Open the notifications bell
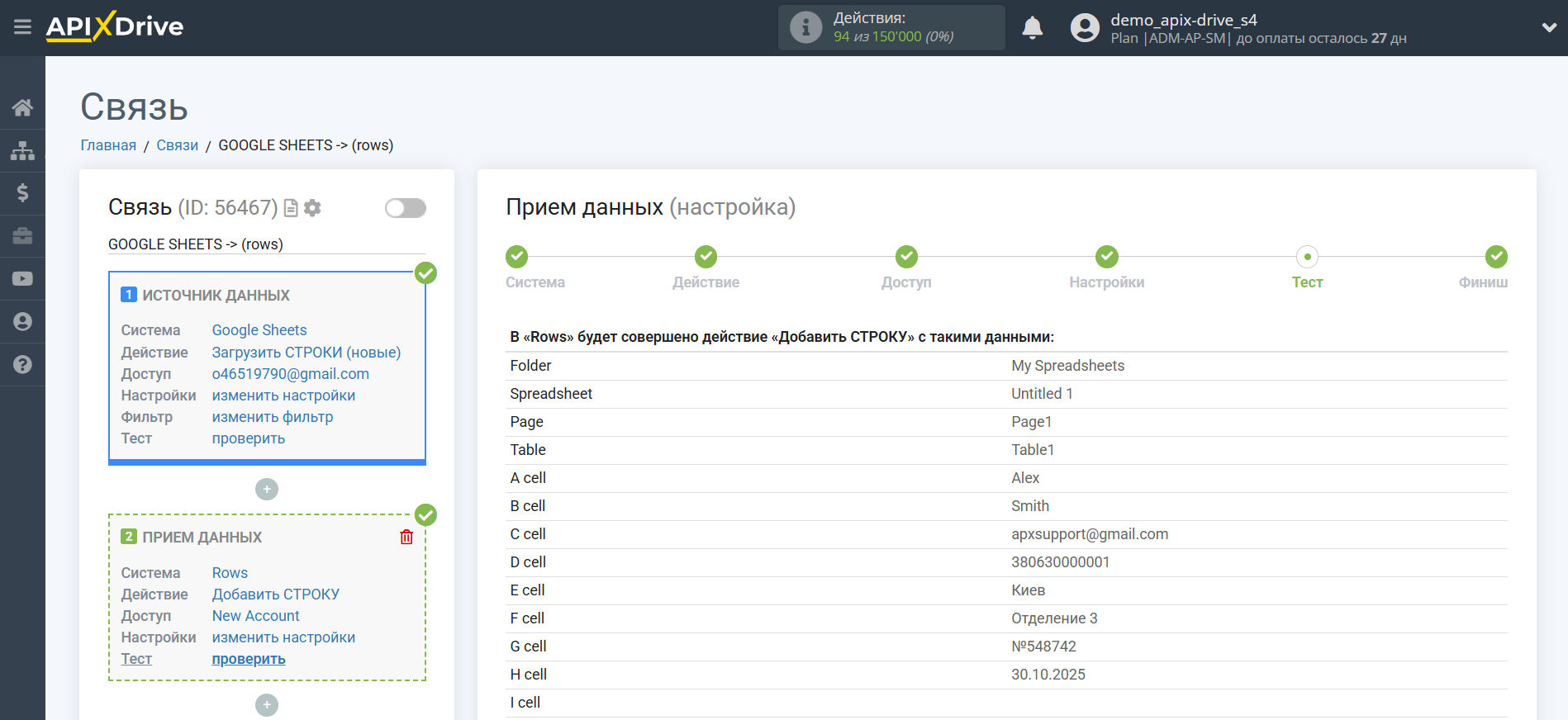Viewport: 1568px width, 720px height. click(1032, 27)
